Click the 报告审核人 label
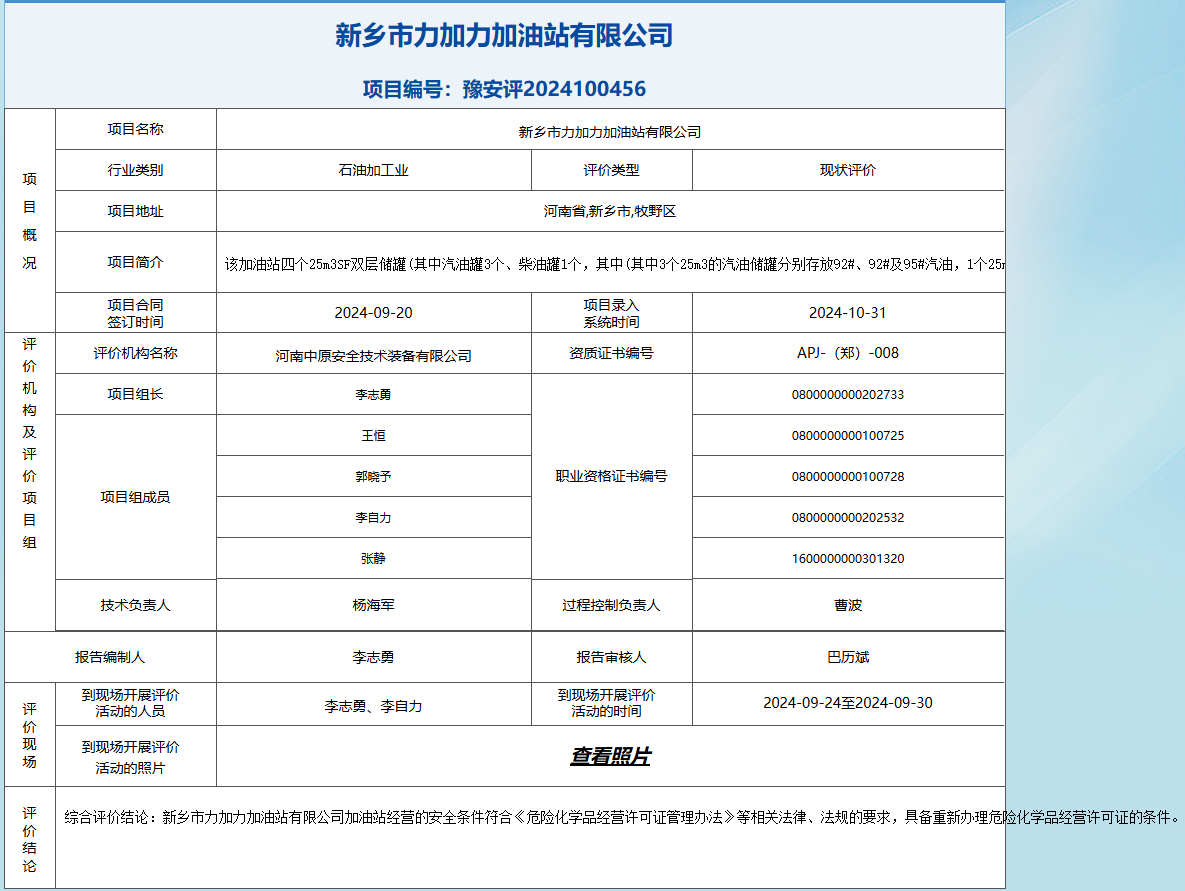The height and width of the screenshot is (891, 1185). [611, 657]
